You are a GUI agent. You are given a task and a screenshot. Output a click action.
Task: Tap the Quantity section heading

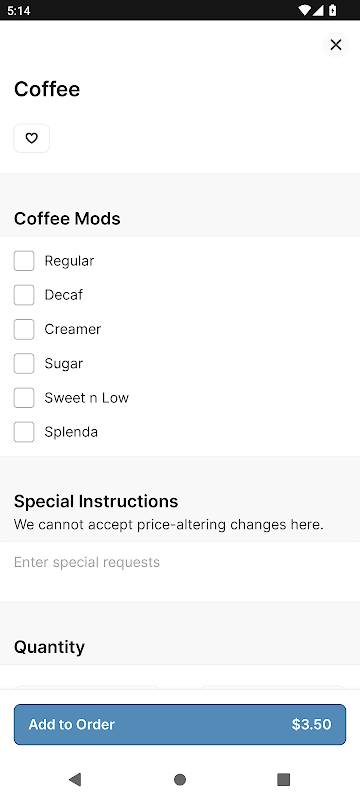pyautogui.click(x=49, y=647)
